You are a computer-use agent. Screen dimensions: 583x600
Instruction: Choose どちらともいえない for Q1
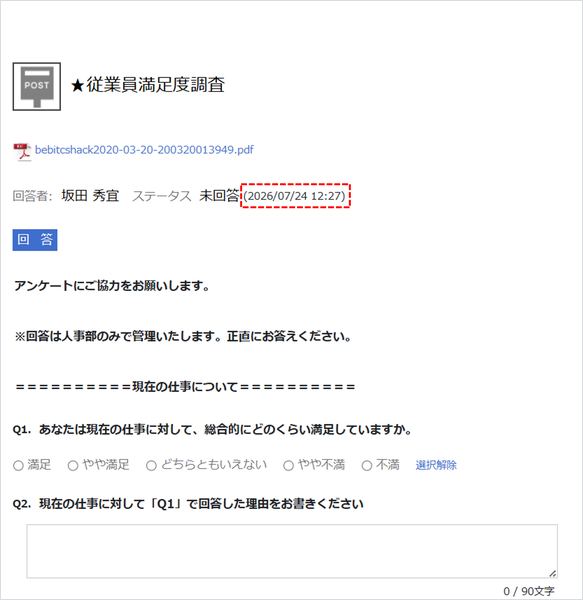point(151,466)
